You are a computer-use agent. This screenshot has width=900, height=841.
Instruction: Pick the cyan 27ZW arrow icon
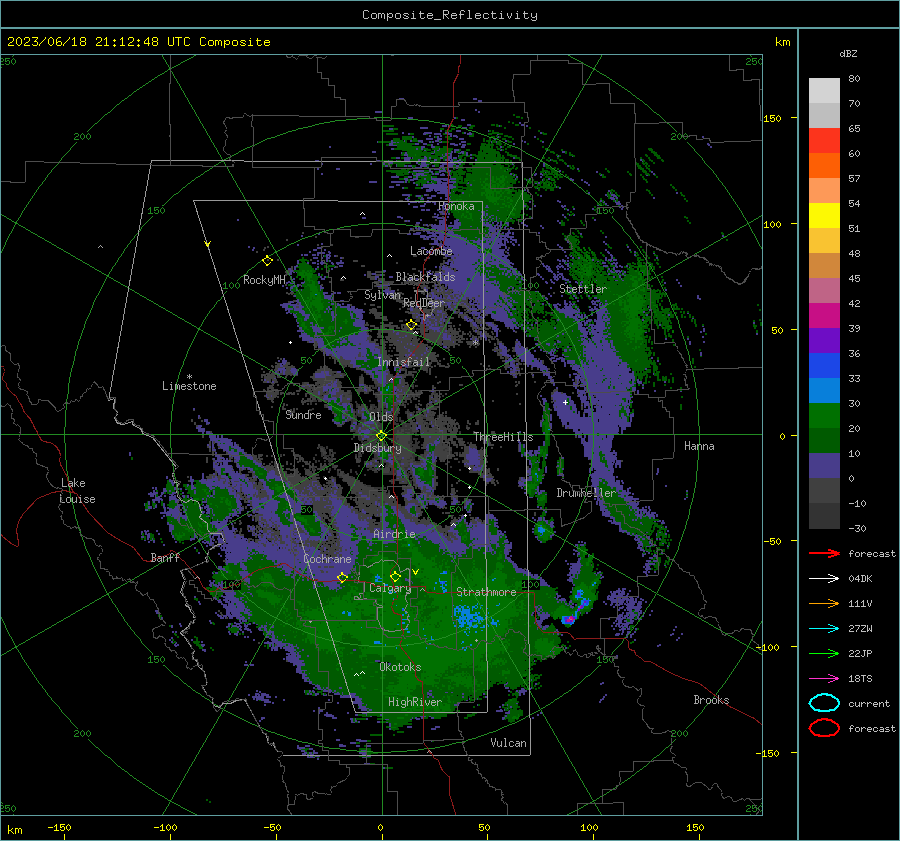coord(824,629)
